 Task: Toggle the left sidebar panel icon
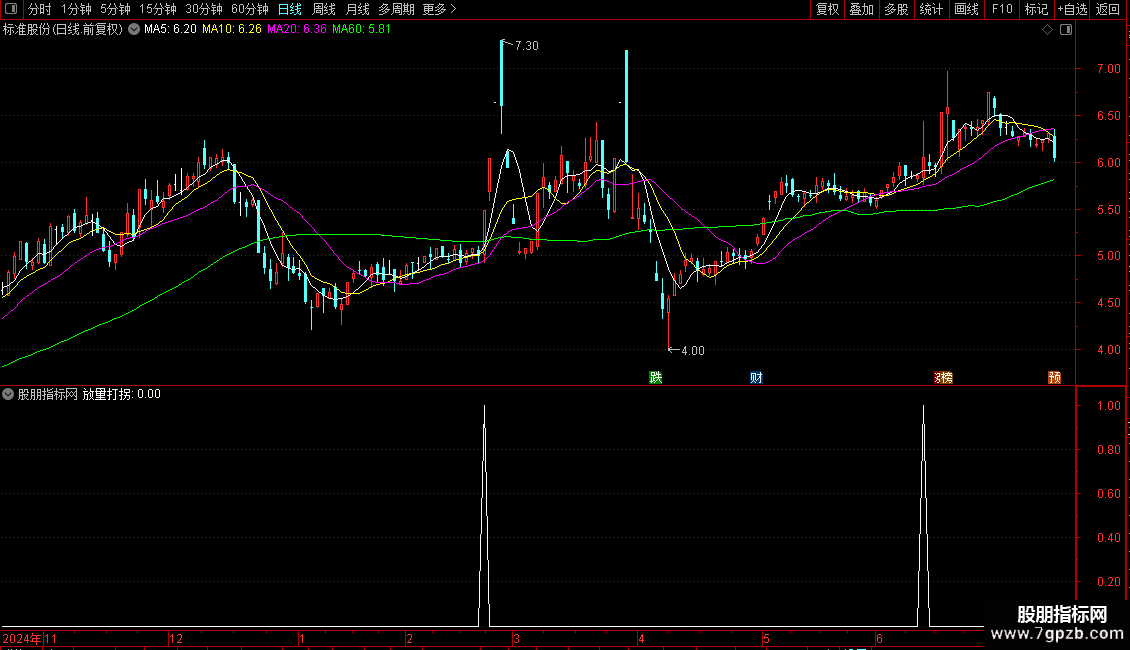point(11,9)
